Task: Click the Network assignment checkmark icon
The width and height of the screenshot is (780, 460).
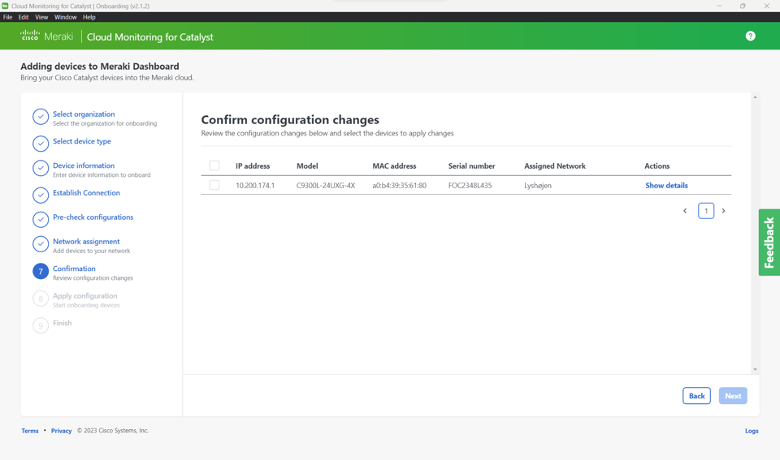Action: pos(40,244)
